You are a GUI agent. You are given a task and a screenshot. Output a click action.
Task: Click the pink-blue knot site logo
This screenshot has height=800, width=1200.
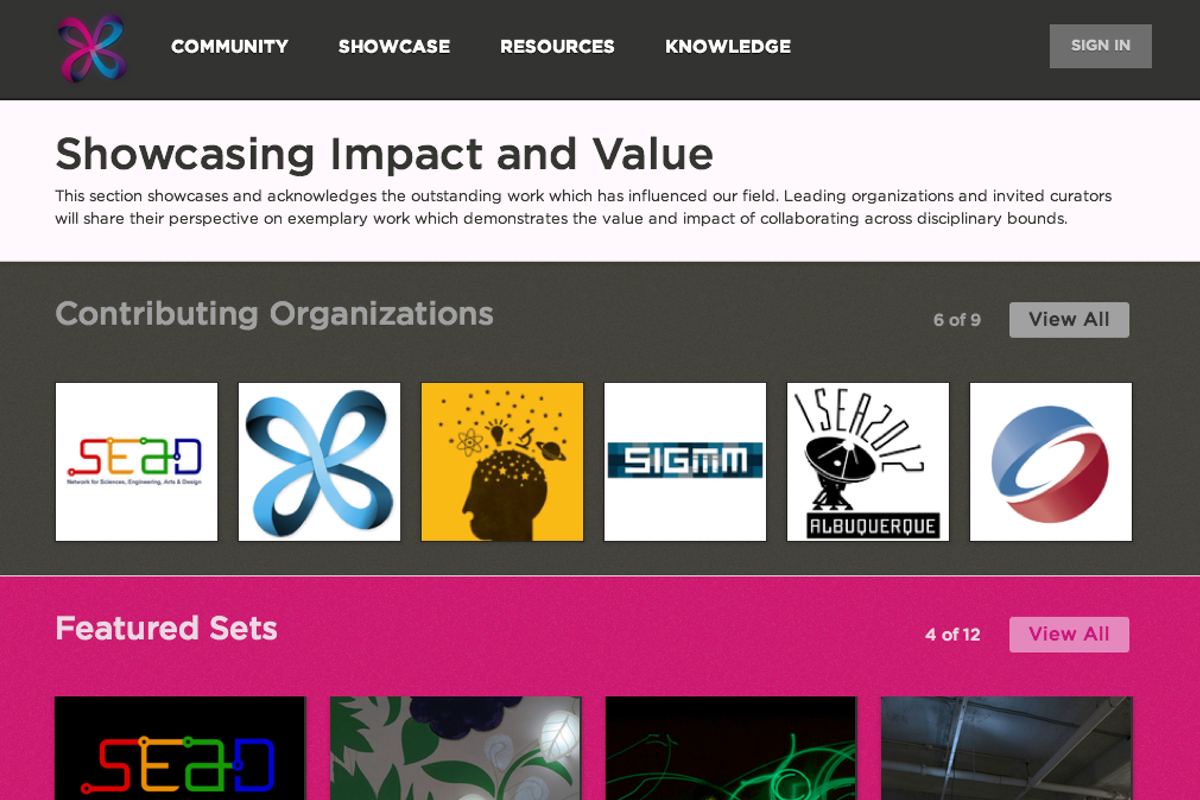click(91, 48)
